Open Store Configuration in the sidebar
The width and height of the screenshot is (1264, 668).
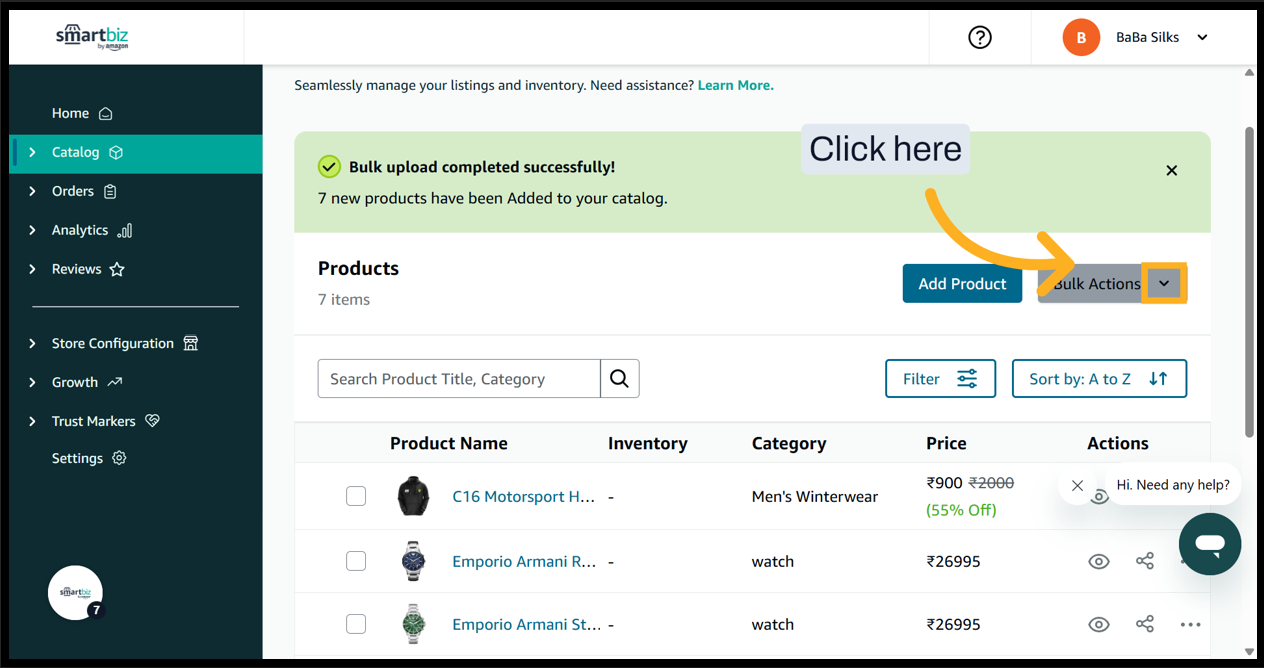[112, 343]
